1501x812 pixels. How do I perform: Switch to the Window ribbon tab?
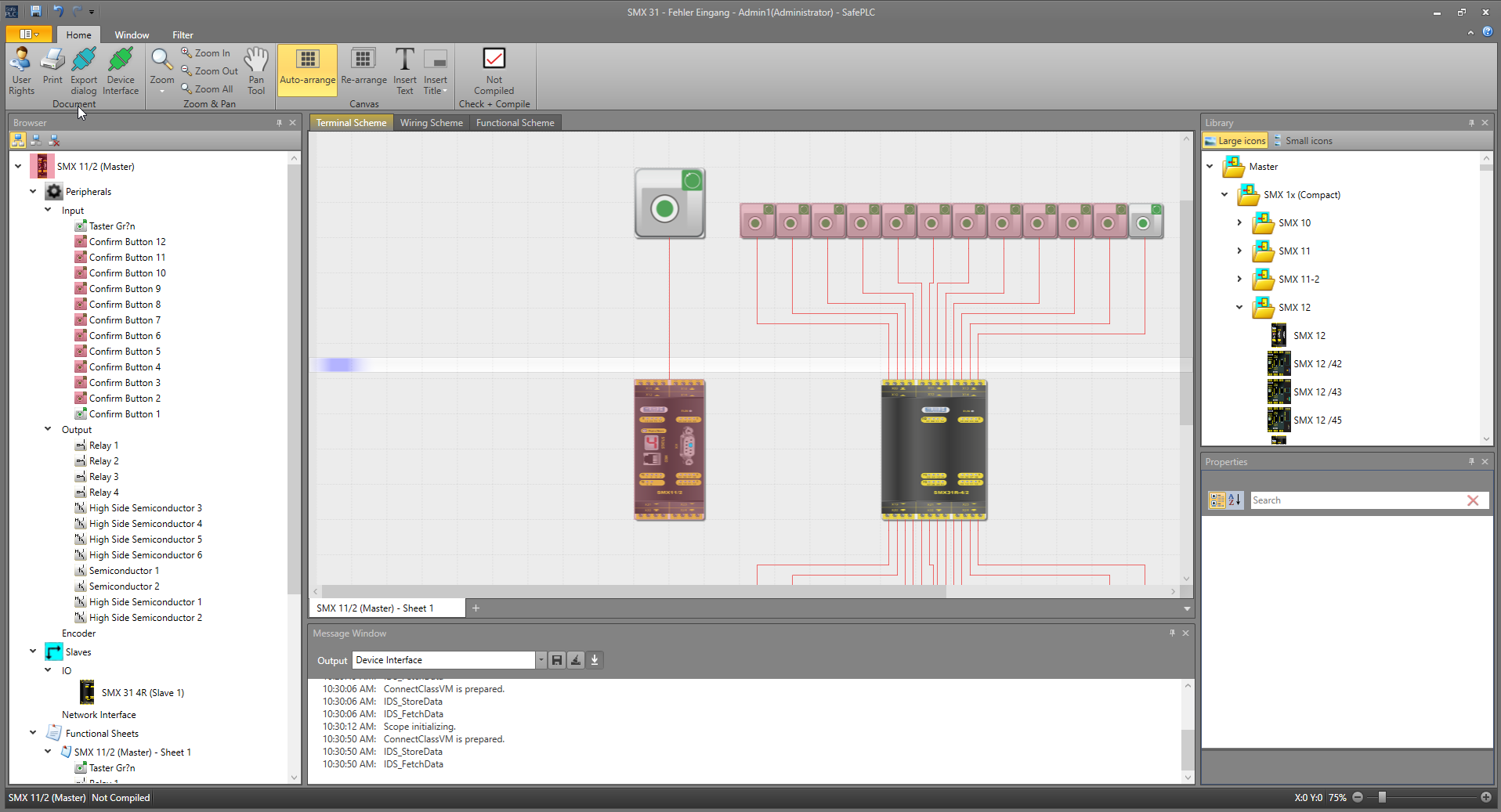(x=132, y=34)
